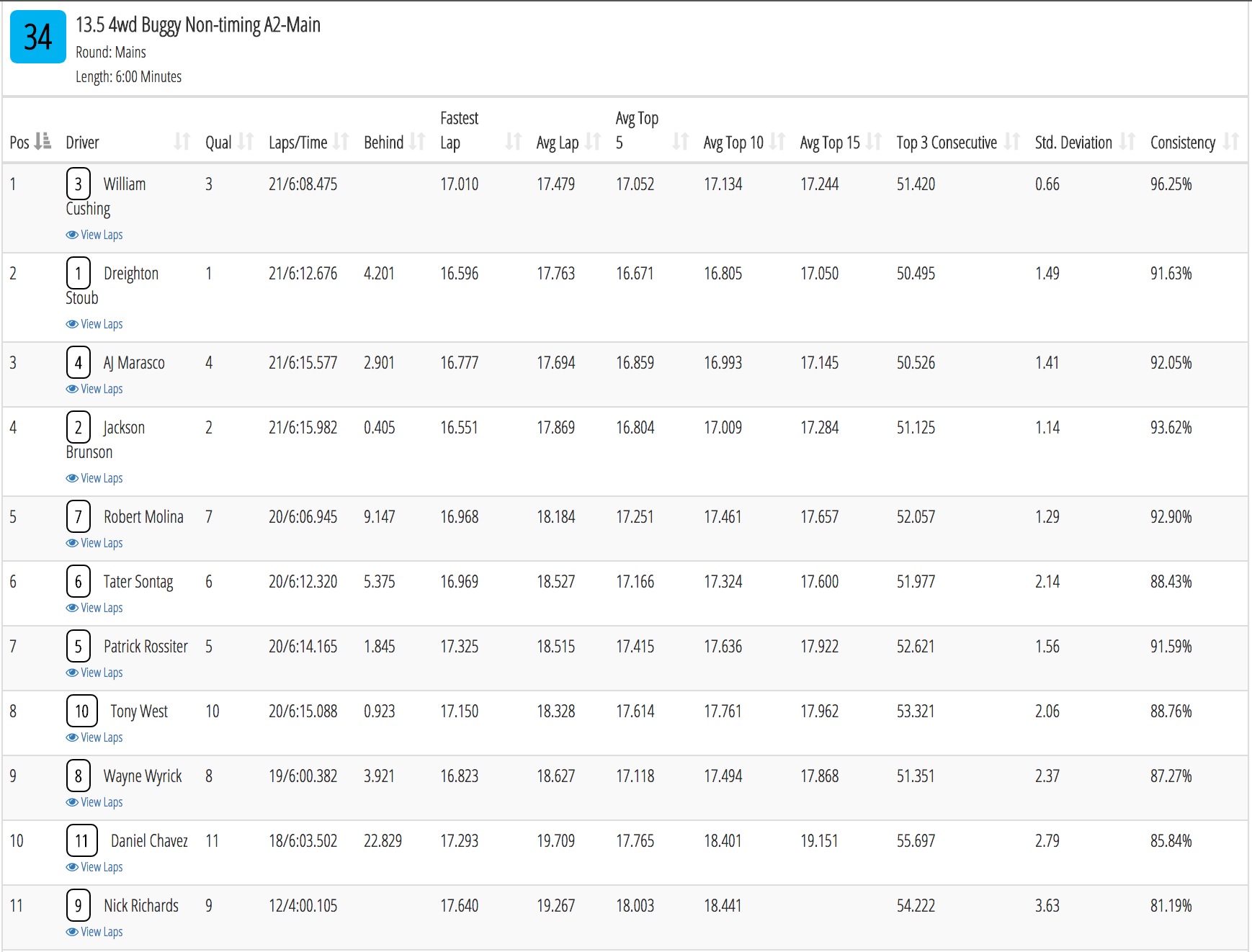Select laps/time value 19/6:00.382
The image size is (1252, 952).
tap(303, 776)
